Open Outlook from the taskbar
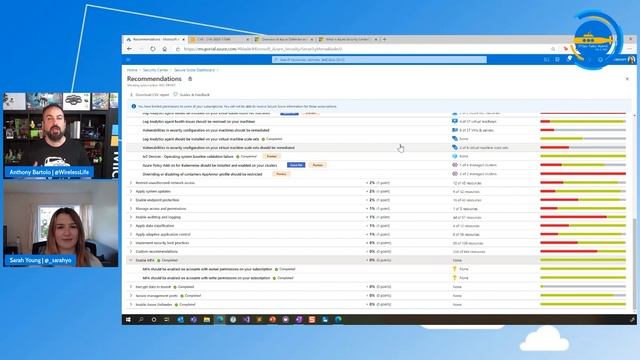Viewport: 640px width, 360px height. tap(180, 320)
